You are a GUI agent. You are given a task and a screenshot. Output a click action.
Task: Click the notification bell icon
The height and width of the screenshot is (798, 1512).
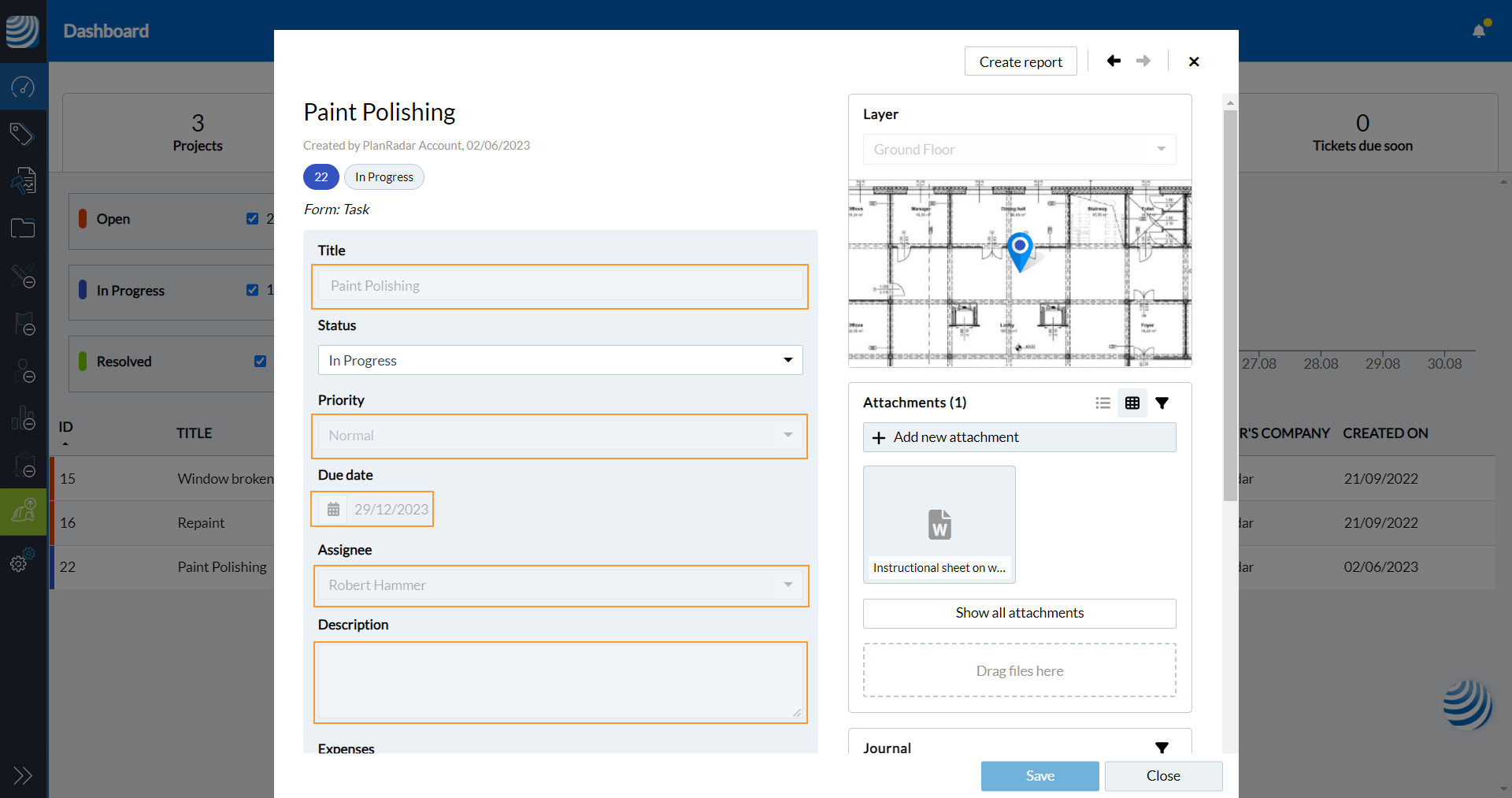1479,31
